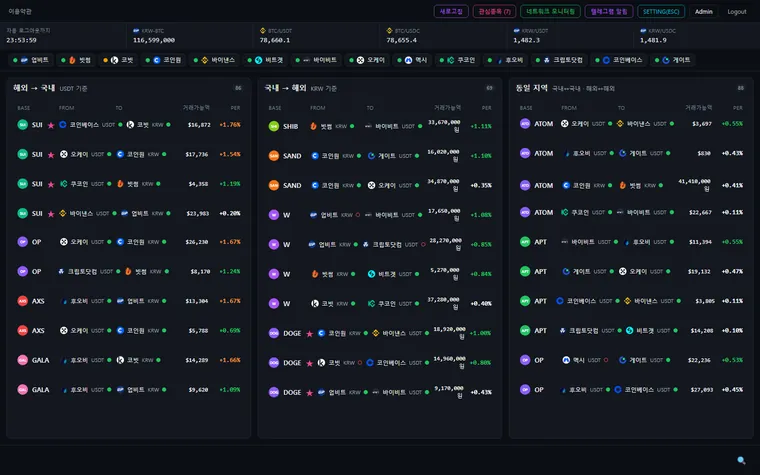Toggle favorite star on SUI $16,872 row
760x475 pixels.
coord(51,125)
